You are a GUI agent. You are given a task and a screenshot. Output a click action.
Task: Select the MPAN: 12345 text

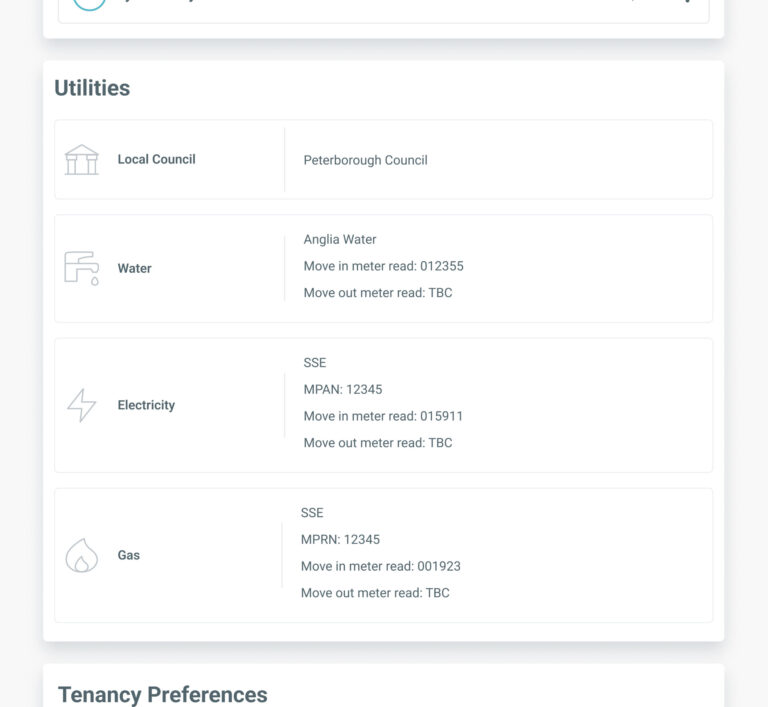click(x=343, y=390)
